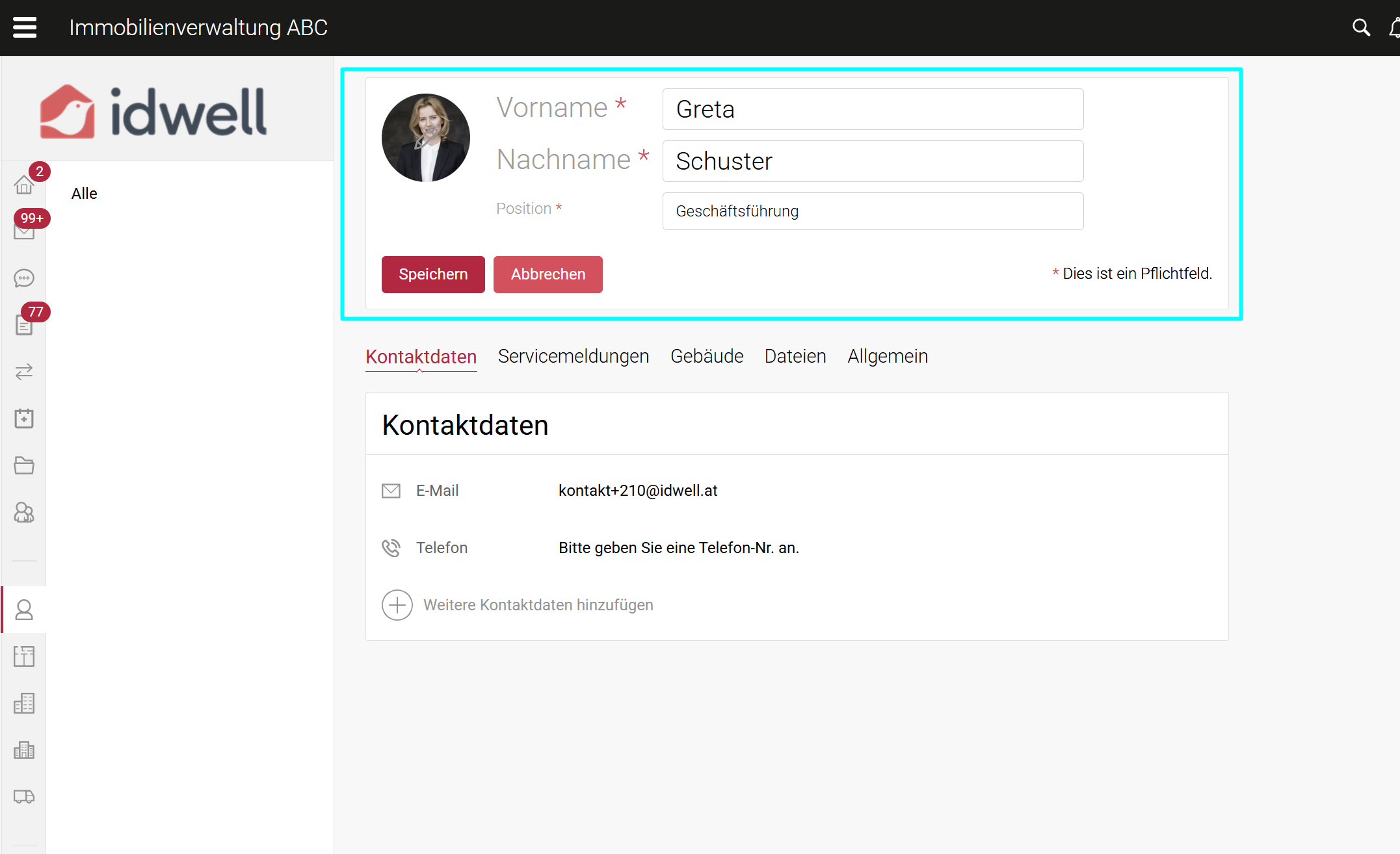Click the profile photo thumbnail

coord(426,138)
